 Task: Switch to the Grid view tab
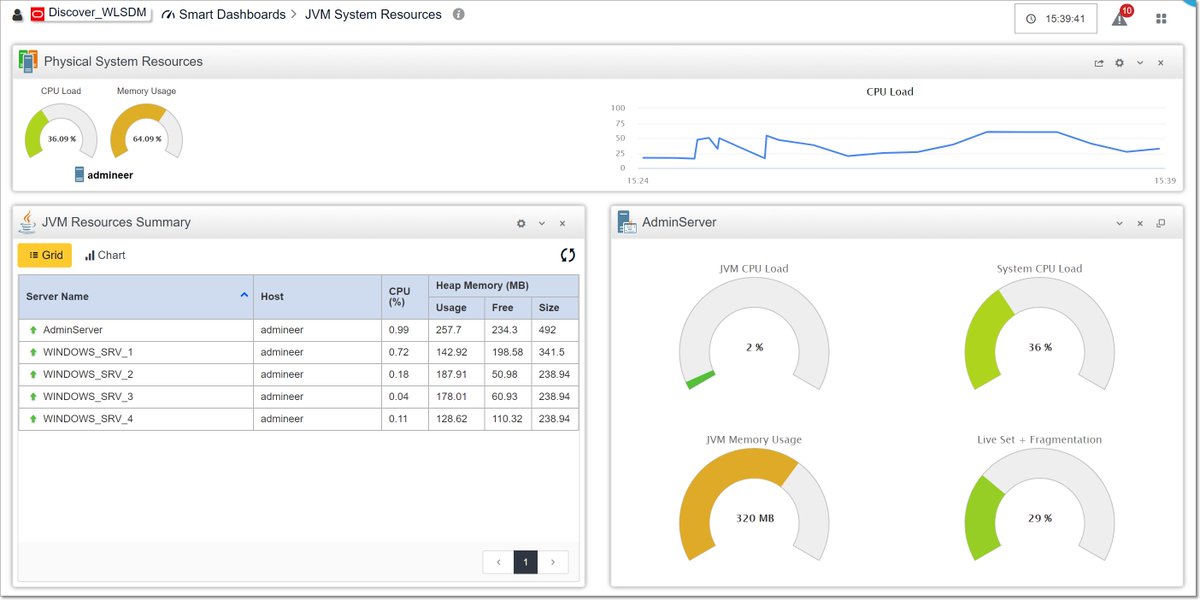45,255
